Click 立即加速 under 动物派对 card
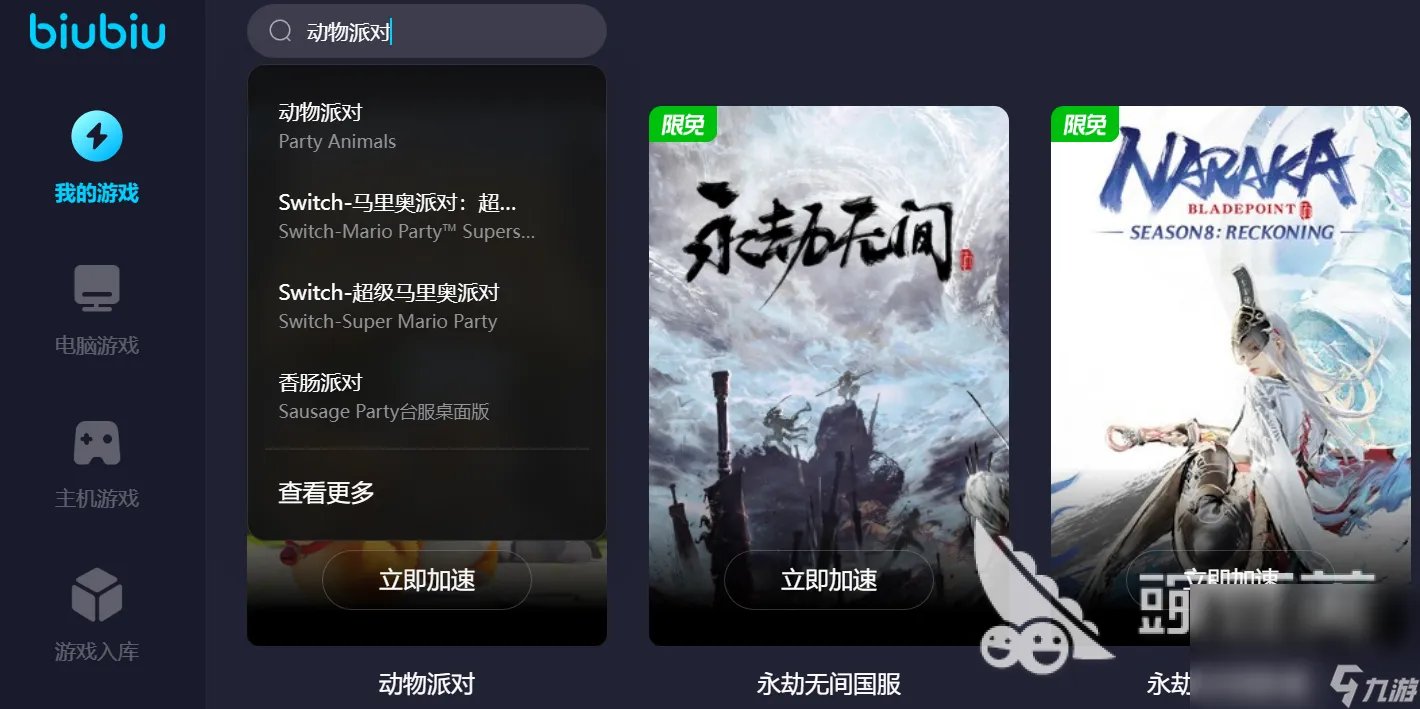 pos(427,580)
